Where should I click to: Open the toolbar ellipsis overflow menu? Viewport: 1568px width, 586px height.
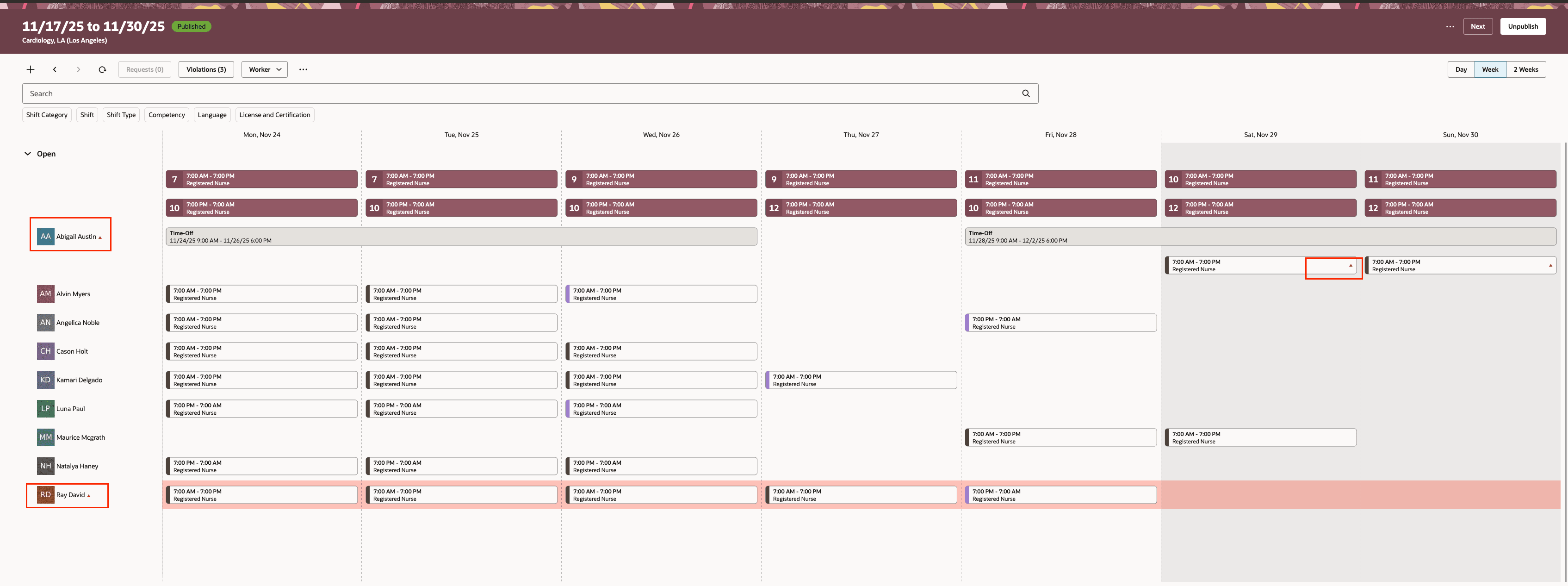pos(303,69)
